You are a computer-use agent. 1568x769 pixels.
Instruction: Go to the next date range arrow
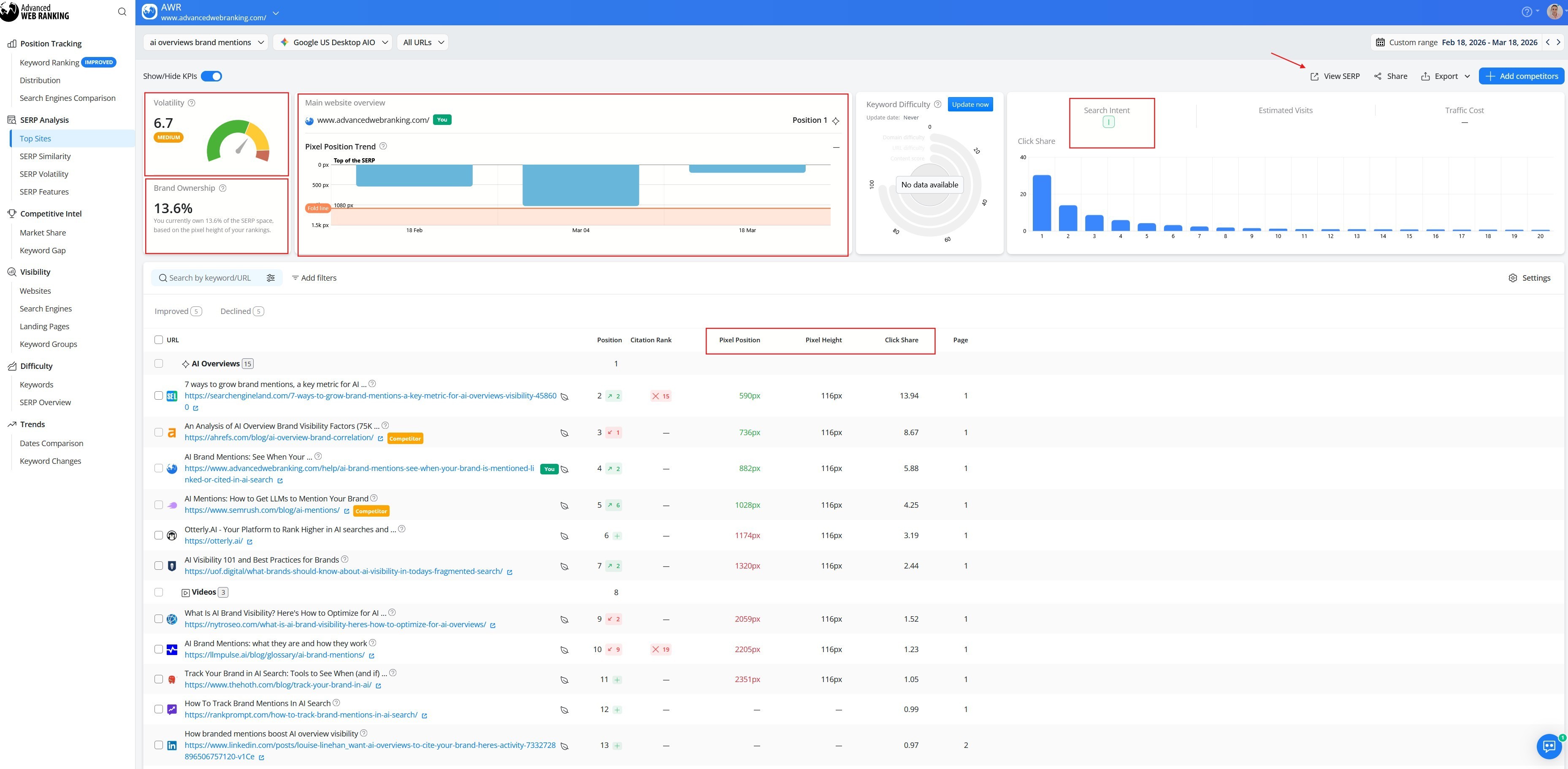point(1558,42)
